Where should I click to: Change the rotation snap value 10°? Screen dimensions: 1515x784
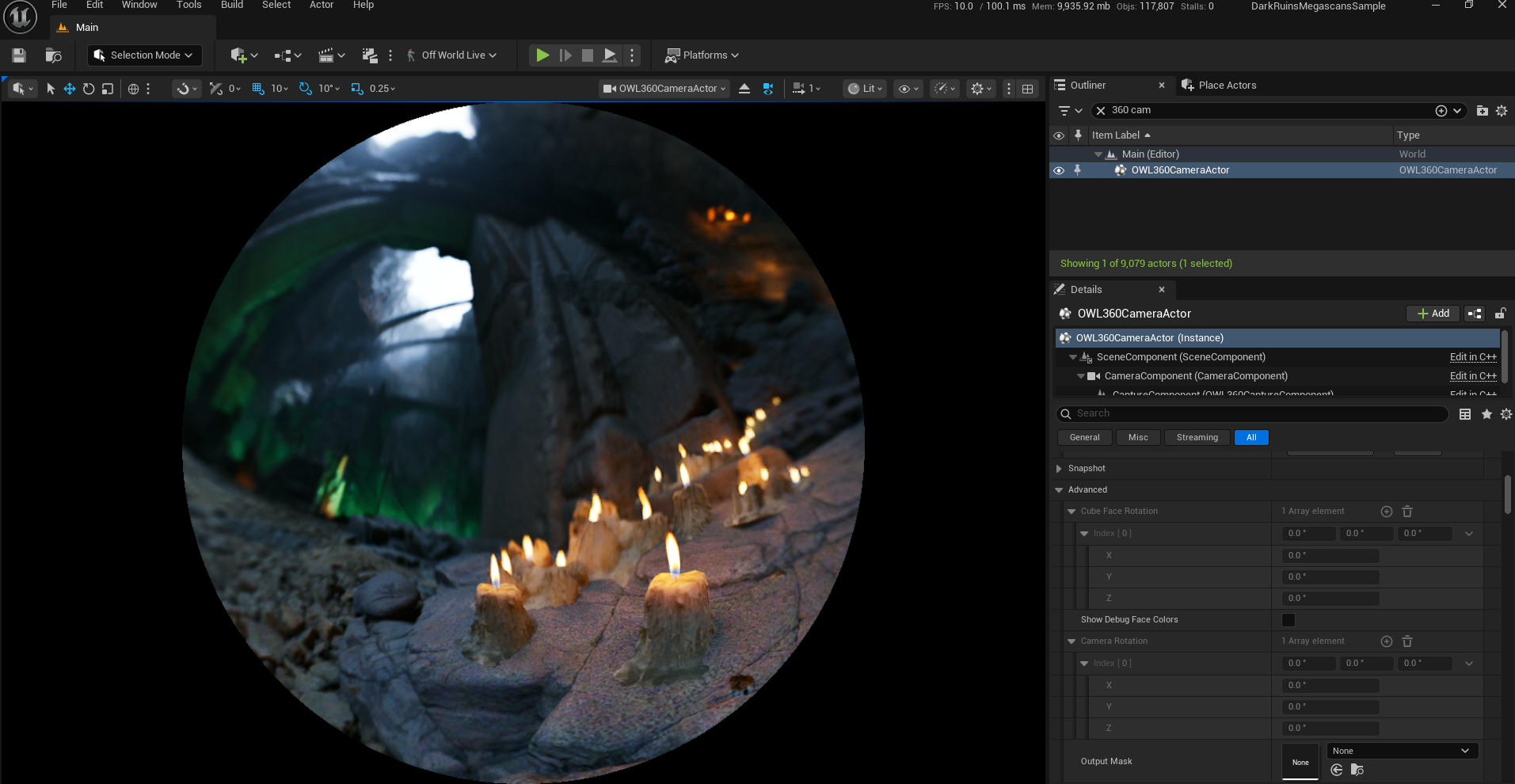[x=329, y=89]
